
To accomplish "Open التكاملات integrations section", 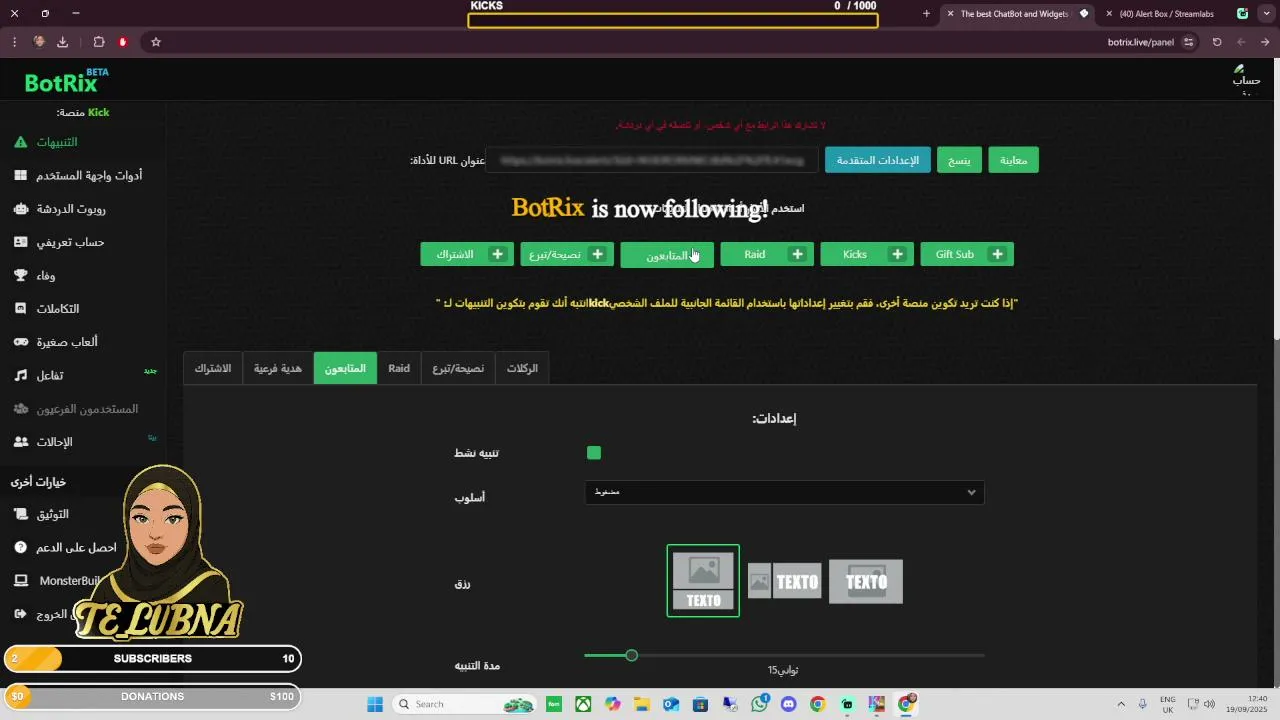I will 46,309.
